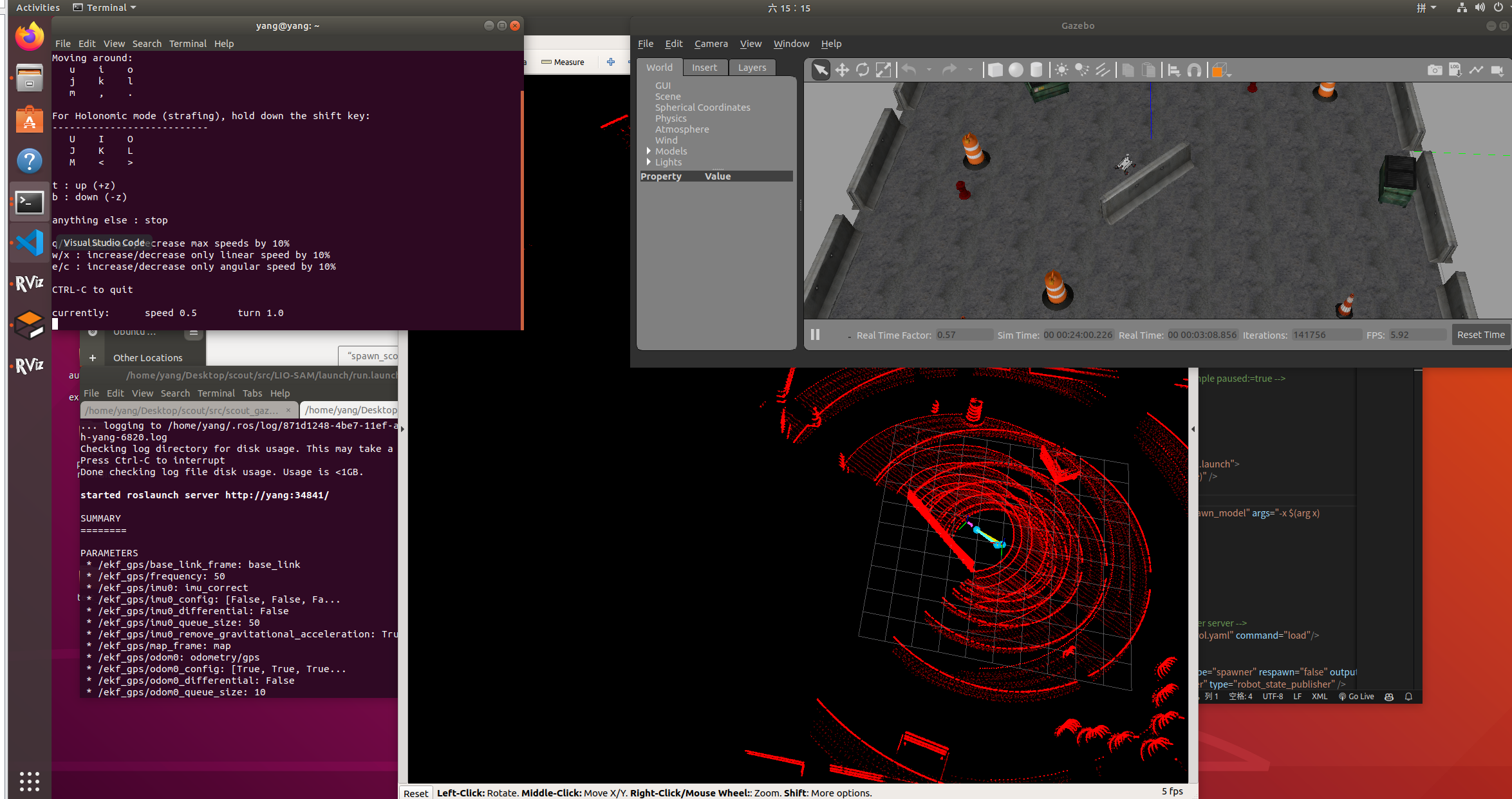Click the Reset Time button

1480,335
